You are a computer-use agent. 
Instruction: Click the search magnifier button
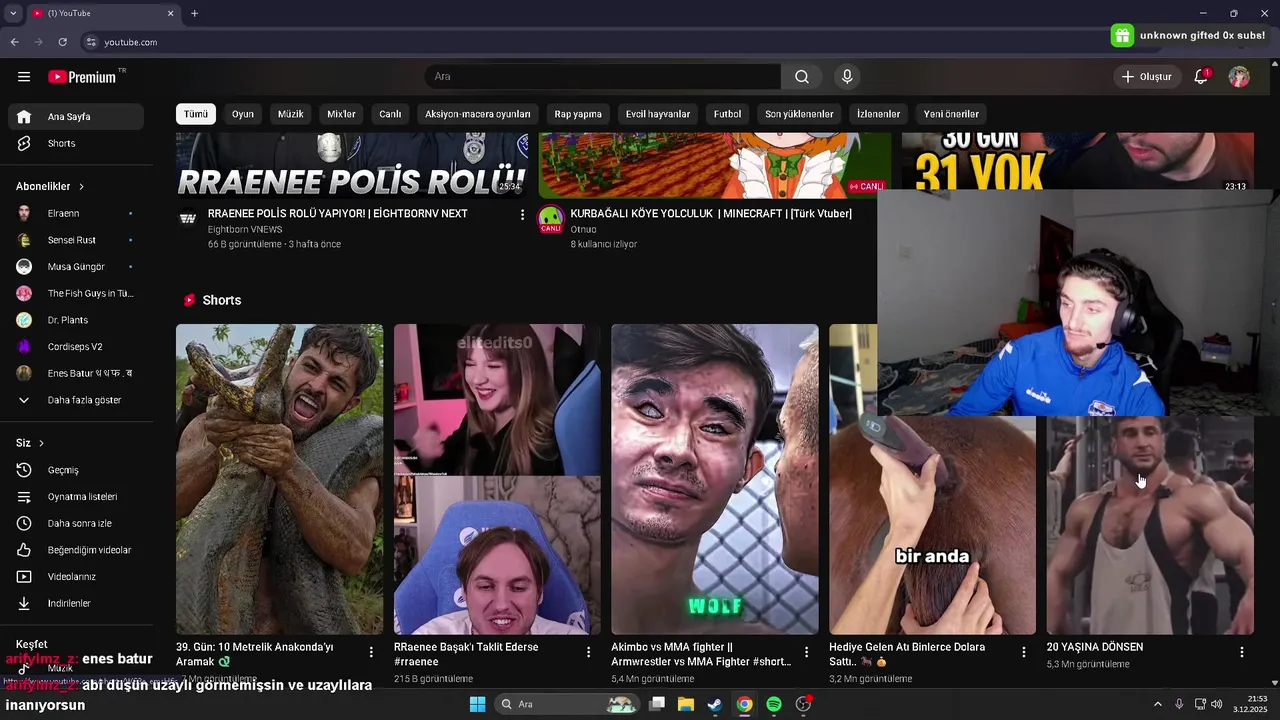click(x=802, y=77)
